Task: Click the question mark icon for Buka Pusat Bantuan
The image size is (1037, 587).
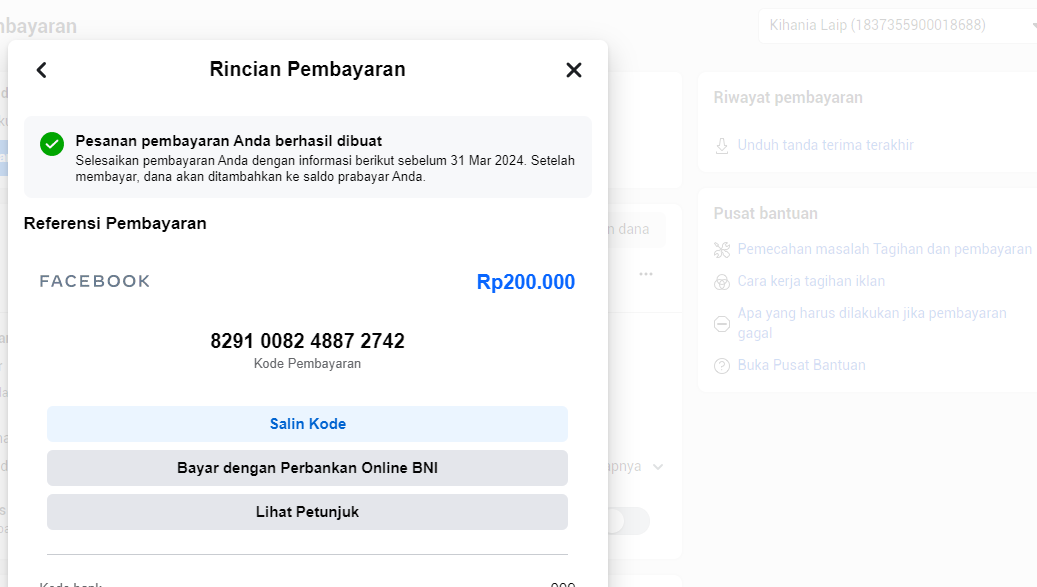Action: pos(722,366)
